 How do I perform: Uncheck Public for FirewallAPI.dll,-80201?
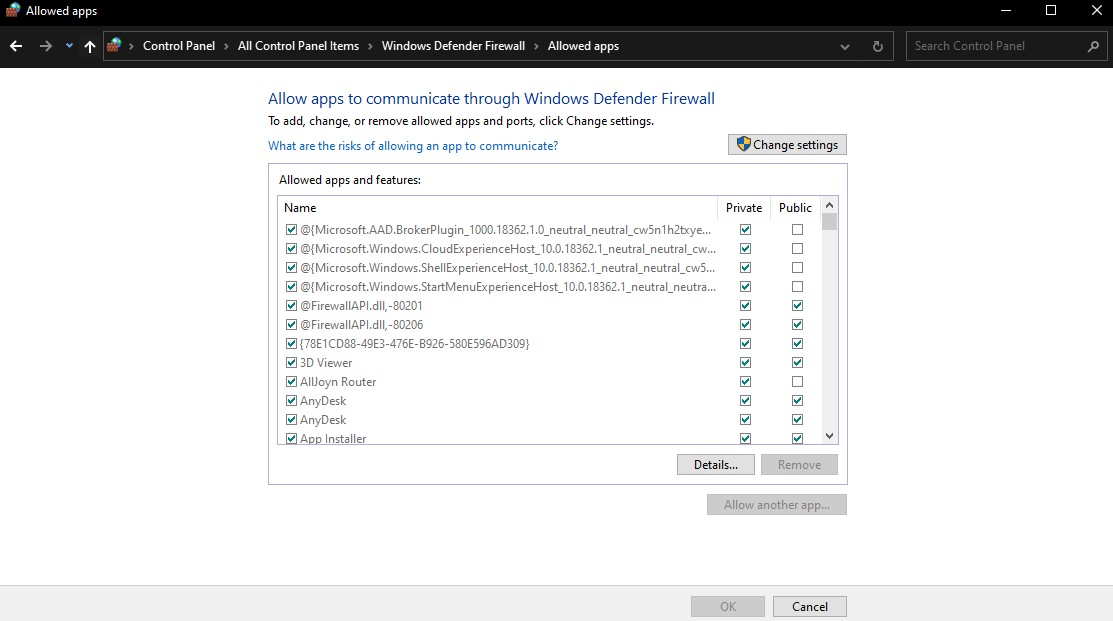tap(797, 305)
